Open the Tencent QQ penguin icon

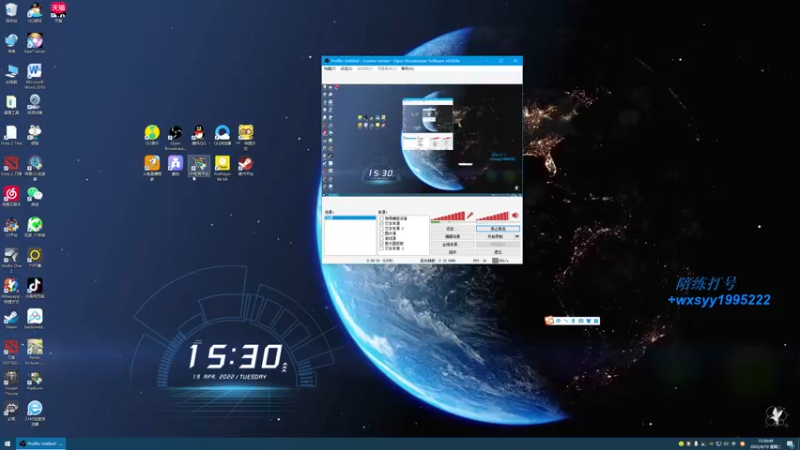198,134
